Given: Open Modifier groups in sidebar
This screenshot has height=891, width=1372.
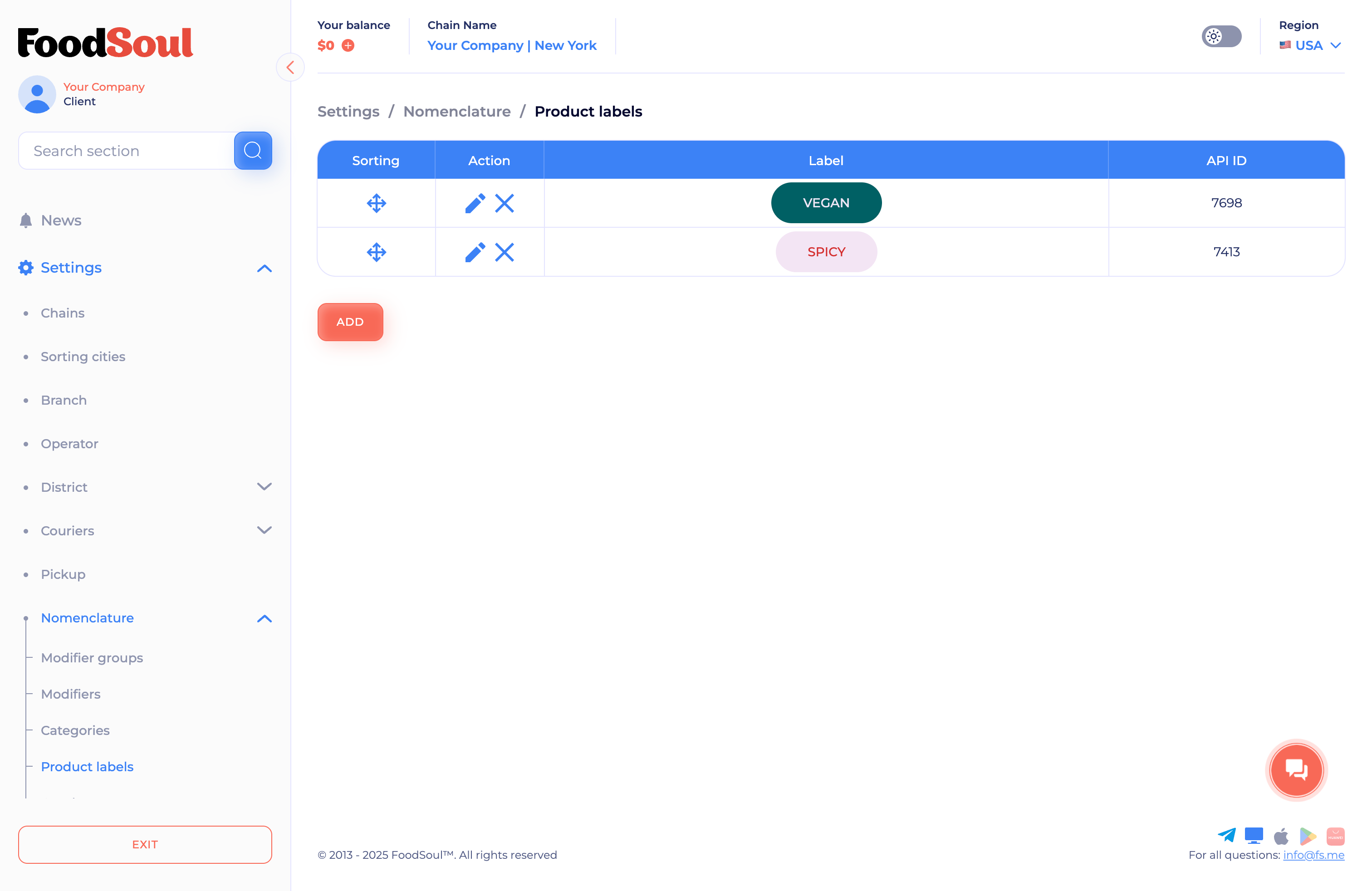Looking at the screenshot, I should click(x=92, y=657).
